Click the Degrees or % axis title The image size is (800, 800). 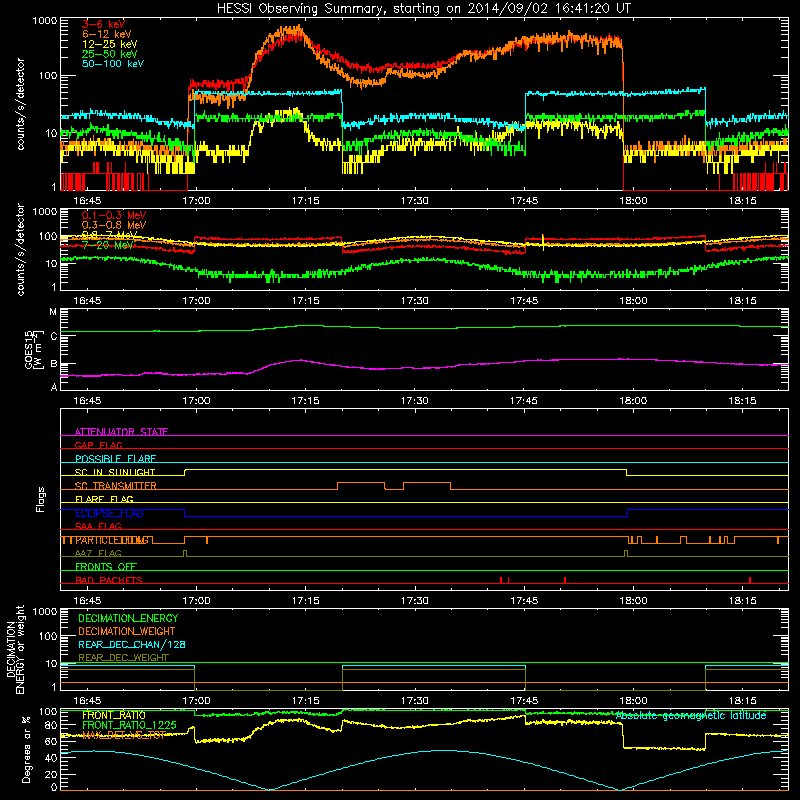click(26, 749)
